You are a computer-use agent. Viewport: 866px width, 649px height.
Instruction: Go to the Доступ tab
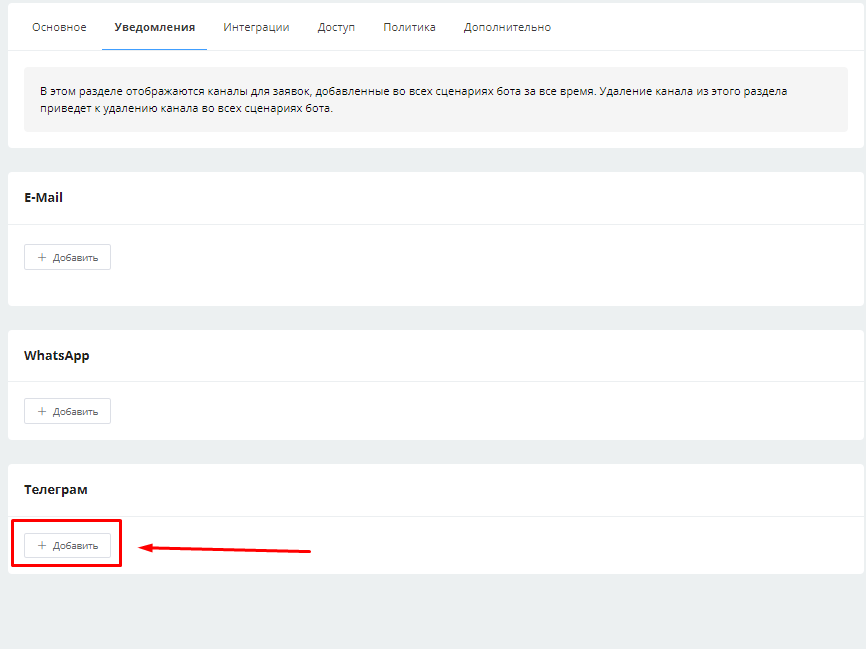[x=336, y=27]
